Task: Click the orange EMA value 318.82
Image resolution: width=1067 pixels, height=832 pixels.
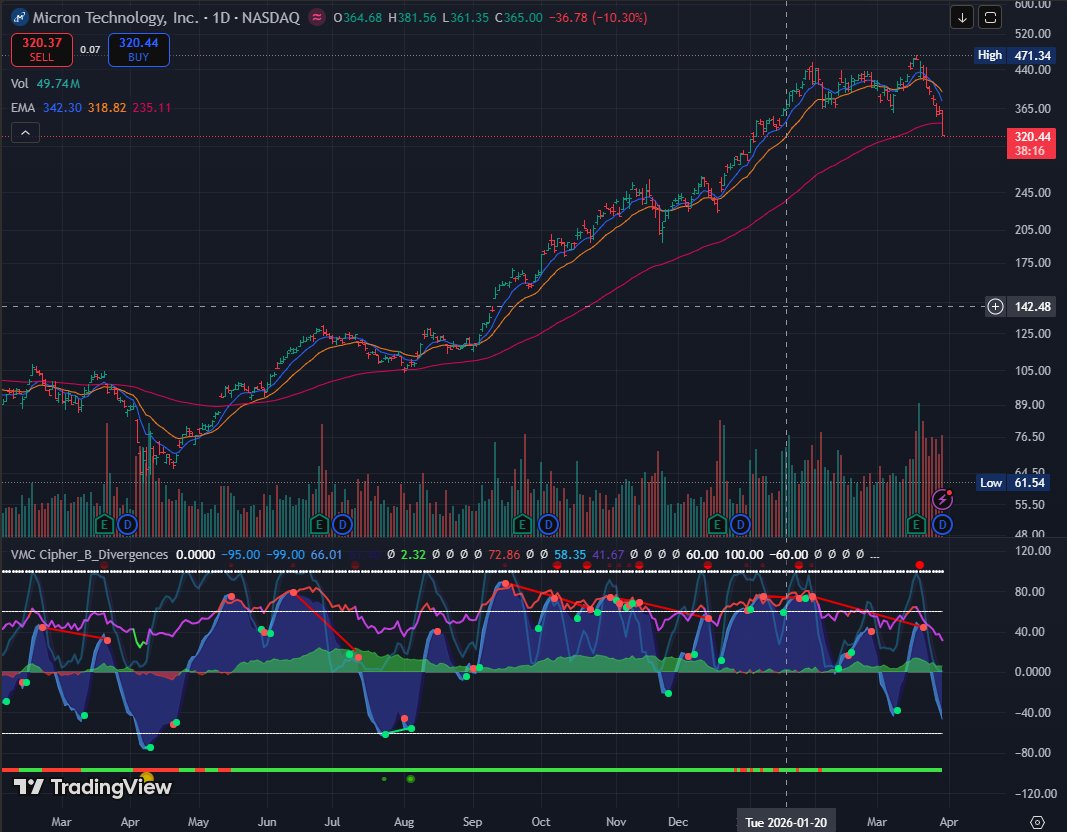Action: click(x=107, y=107)
